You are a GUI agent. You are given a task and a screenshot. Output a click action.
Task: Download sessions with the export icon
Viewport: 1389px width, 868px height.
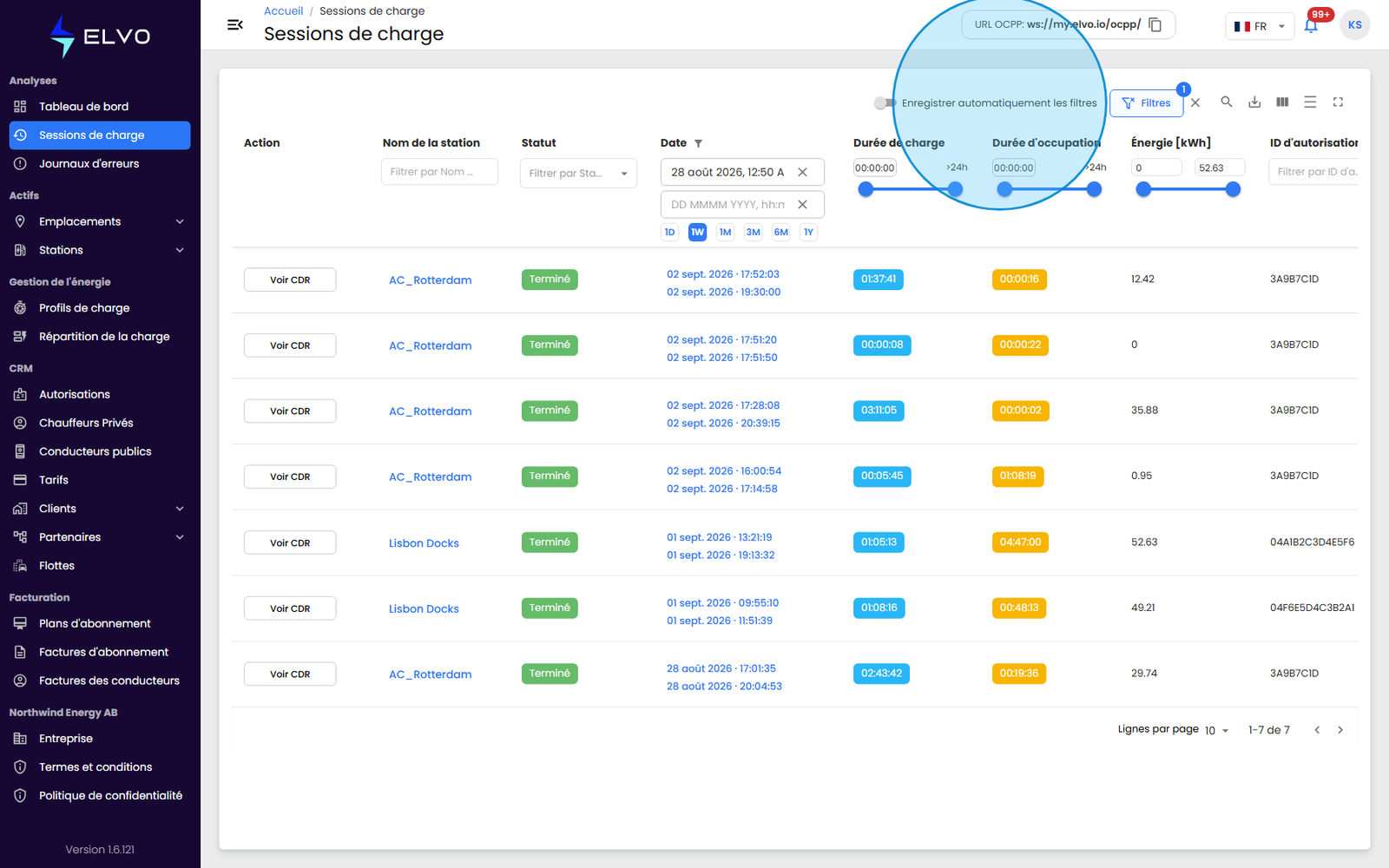[x=1254, y=102]
